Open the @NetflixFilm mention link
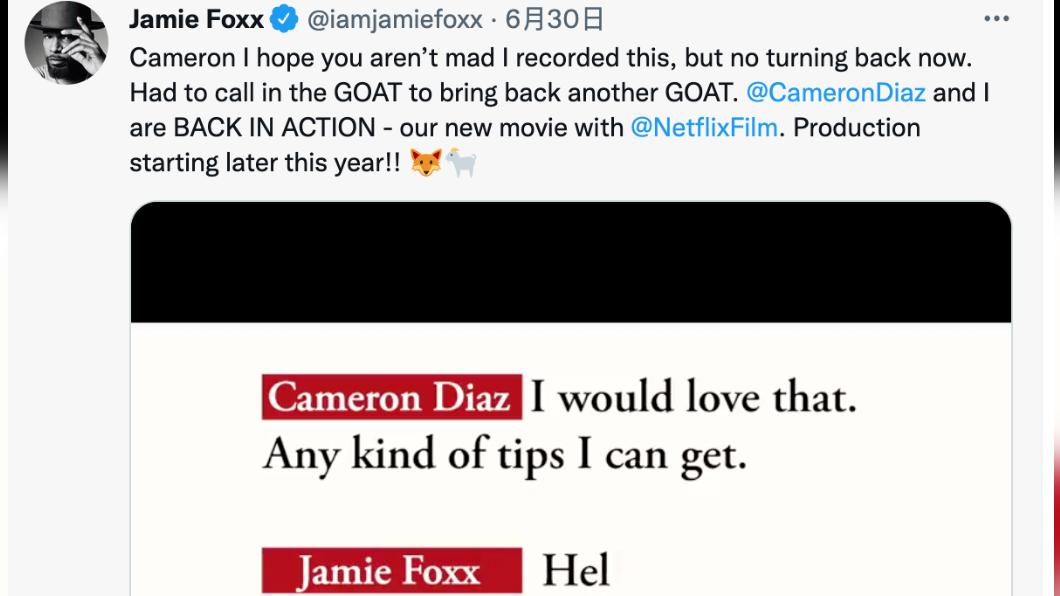This screenshot has height=596, width=1060. tap(704, 128)
